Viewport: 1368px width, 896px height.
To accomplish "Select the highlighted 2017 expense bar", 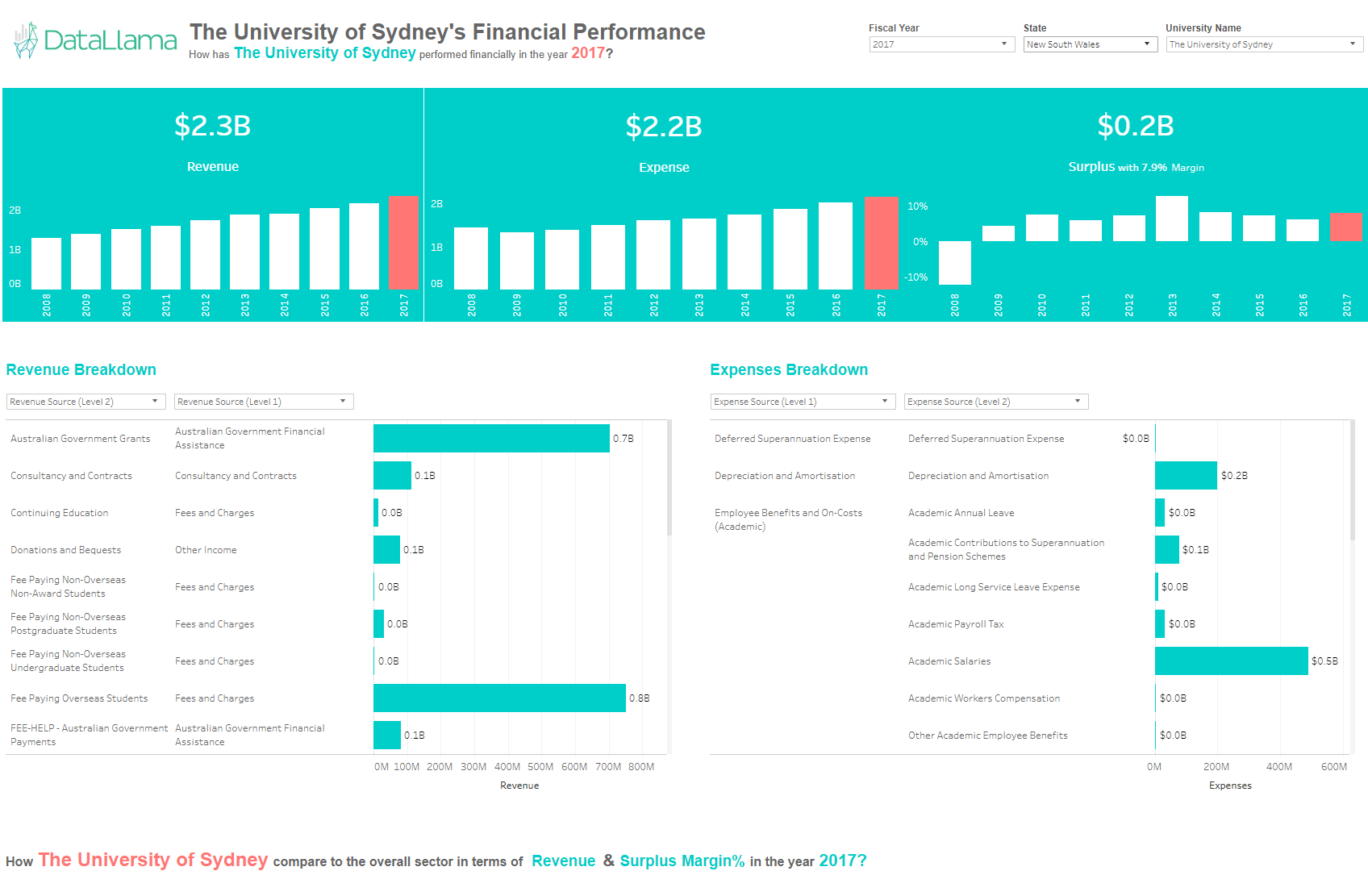I will pyautogui.click(x=881, y=243).
